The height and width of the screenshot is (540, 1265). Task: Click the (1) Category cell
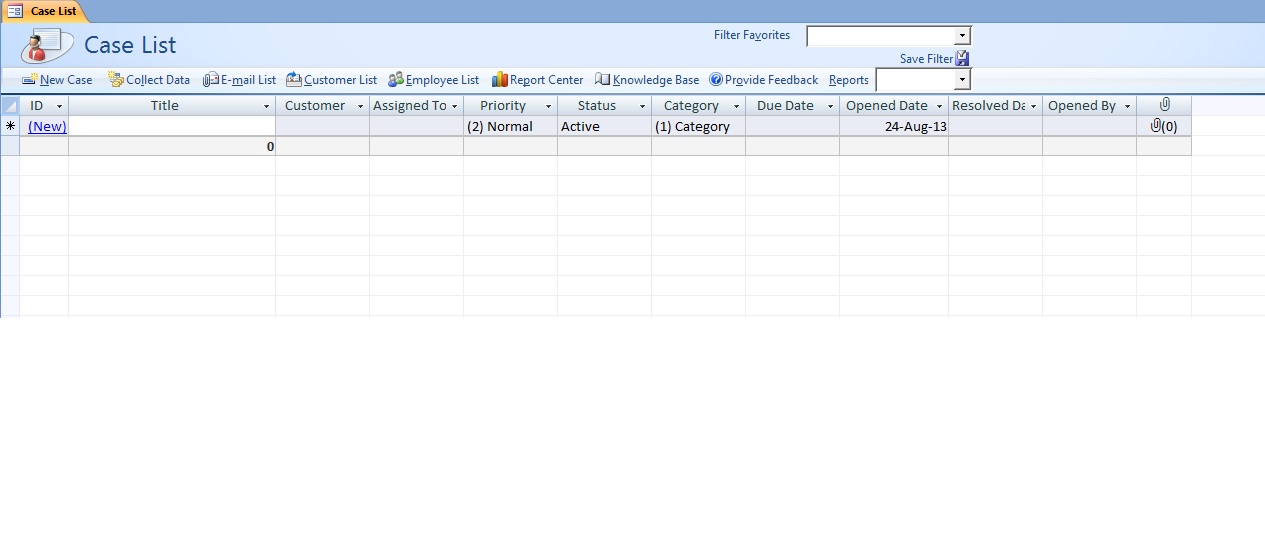[x=698, y=126]
